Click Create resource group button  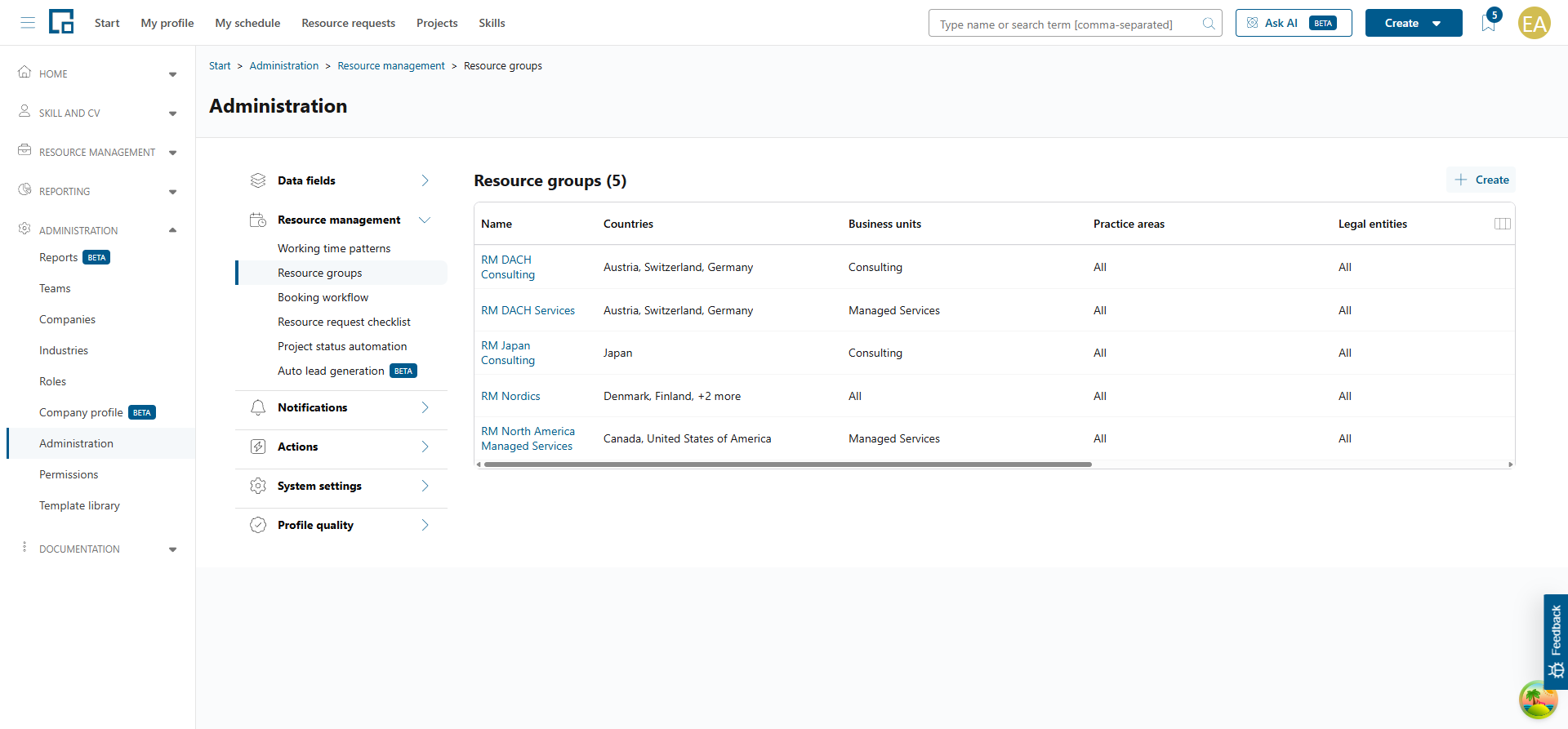(x=1481, y=180)
